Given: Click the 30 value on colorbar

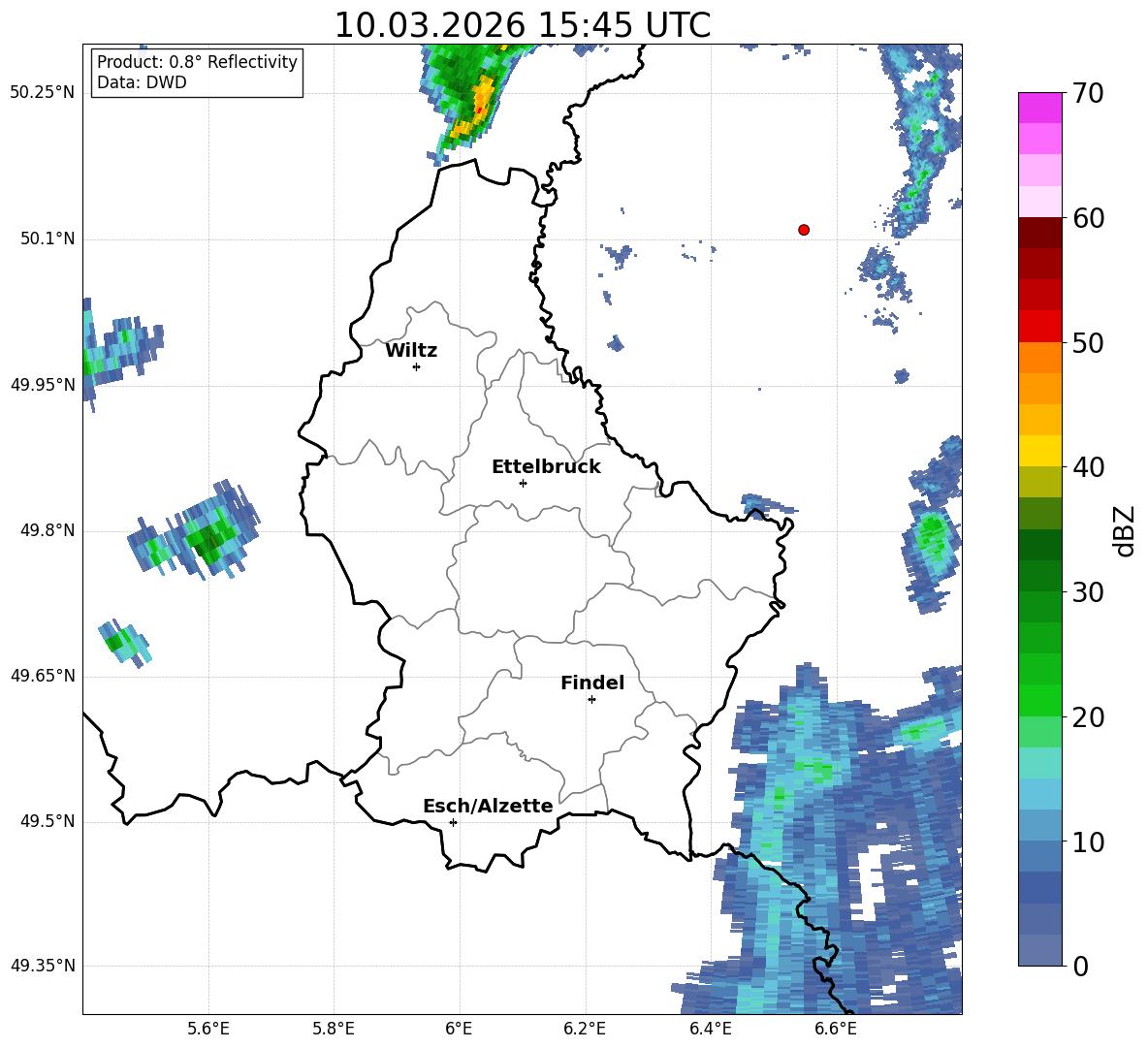Looking at the screenshot, I should pos(1088,592).
